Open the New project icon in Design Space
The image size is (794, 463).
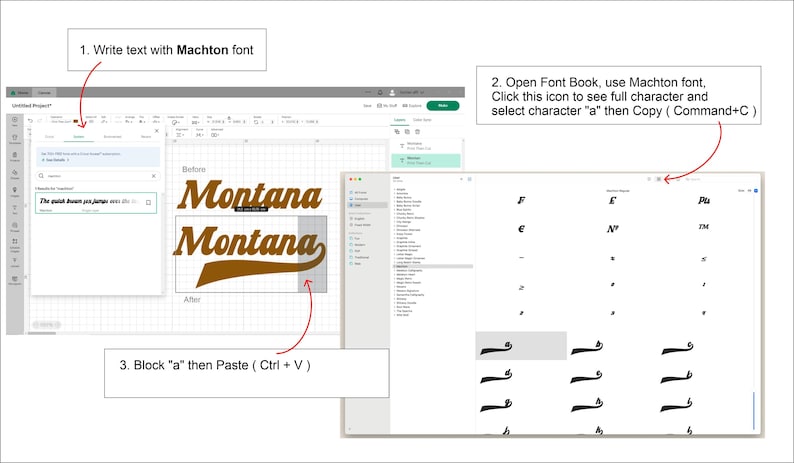(15, 121)
